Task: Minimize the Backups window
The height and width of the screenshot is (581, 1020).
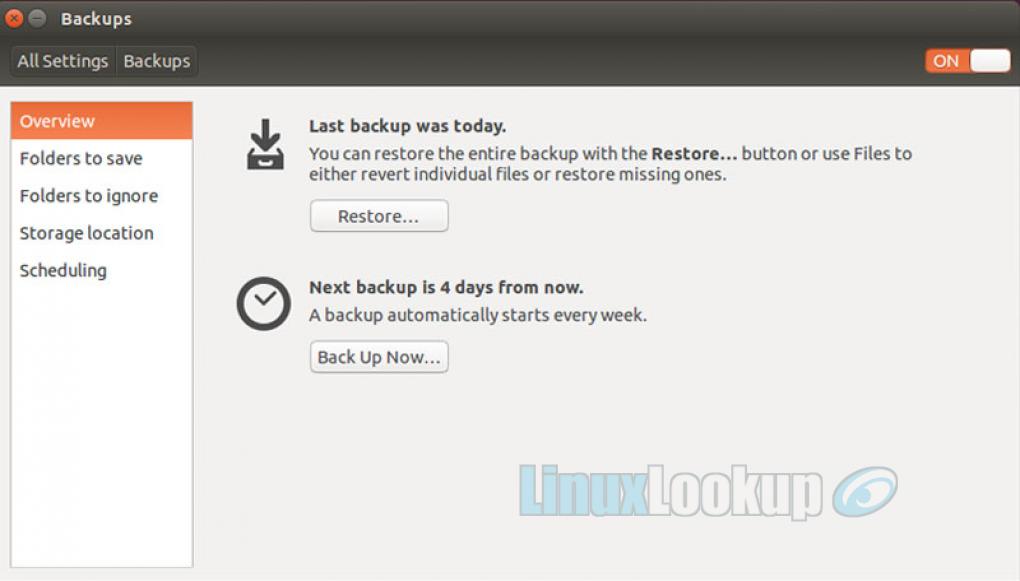Action: click(38, 18)
